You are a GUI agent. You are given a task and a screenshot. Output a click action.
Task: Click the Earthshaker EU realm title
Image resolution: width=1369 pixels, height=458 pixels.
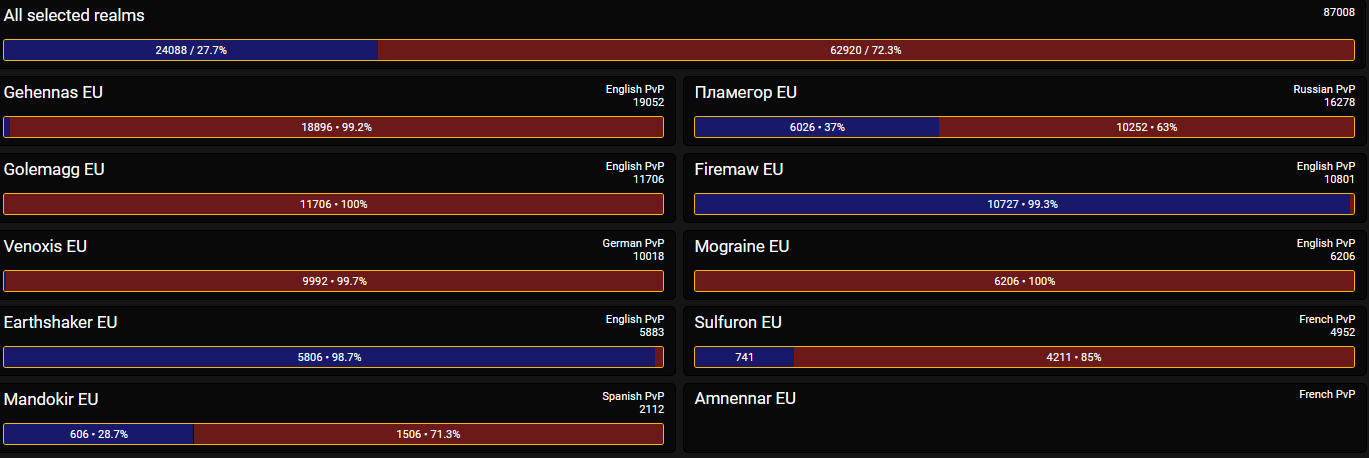click(61, 323)
